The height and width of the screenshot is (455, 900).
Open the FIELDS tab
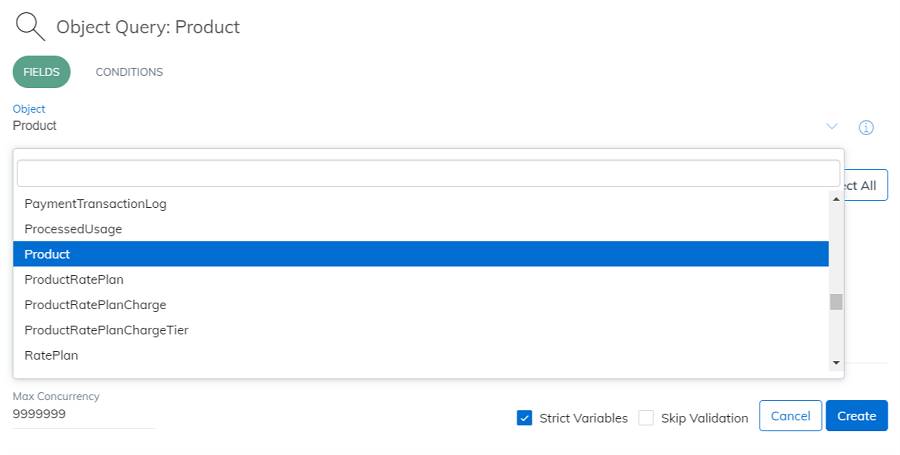click(x=41, y=72)
